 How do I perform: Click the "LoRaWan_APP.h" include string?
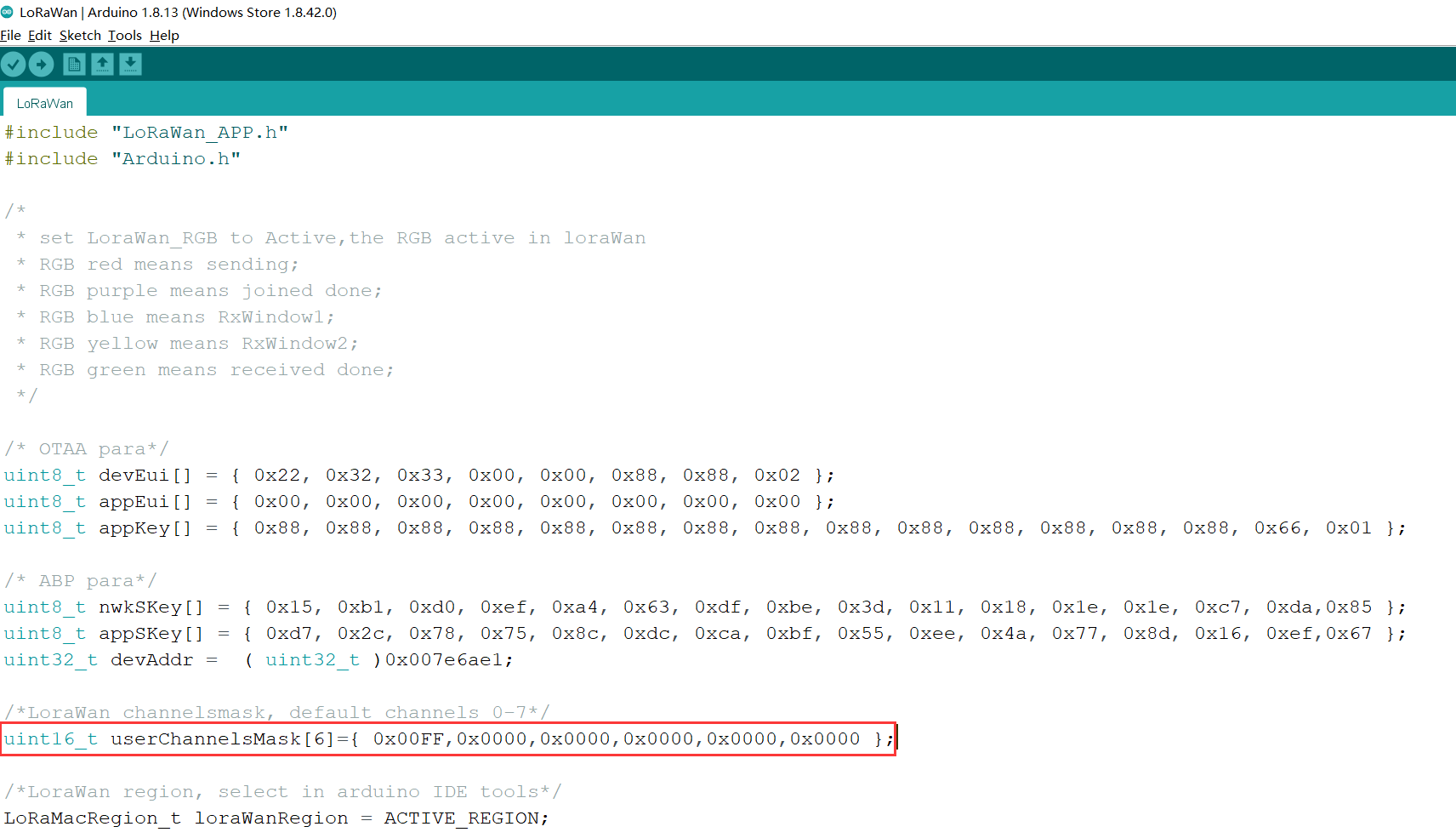click(200, 133)
